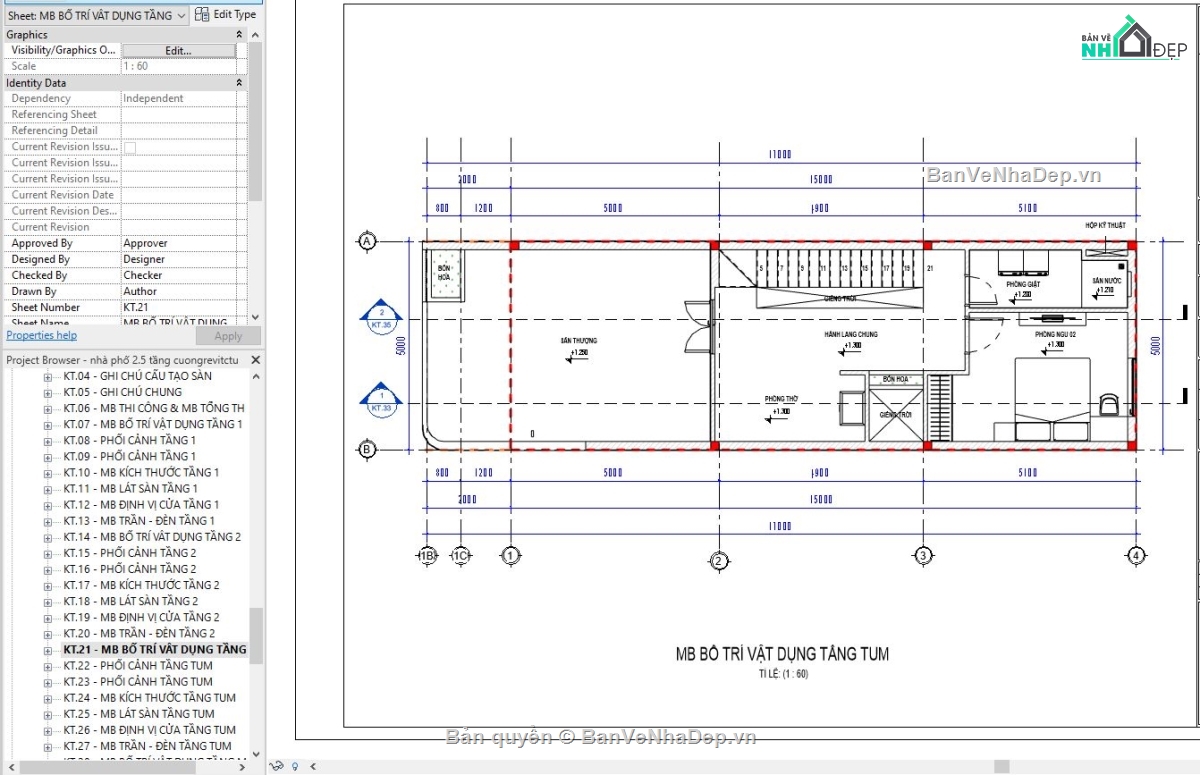
Task: Select section marker 2 KT.35 in drawing
Action: tap(379, 317)
